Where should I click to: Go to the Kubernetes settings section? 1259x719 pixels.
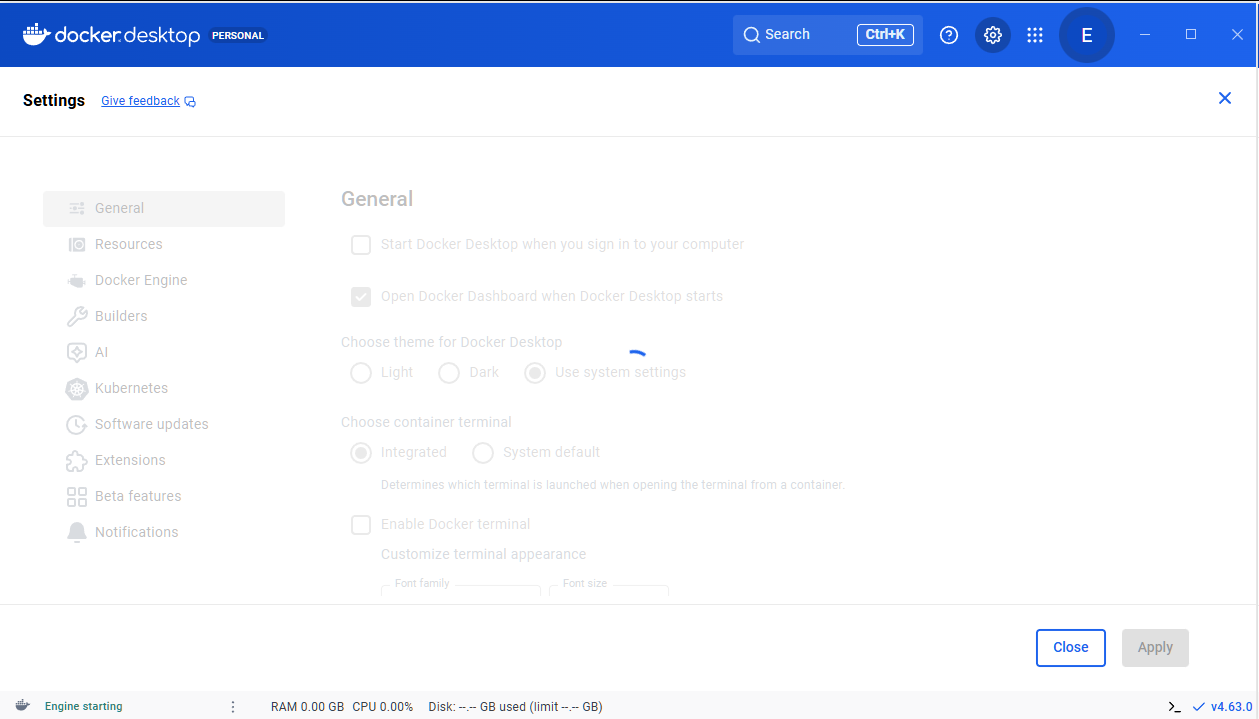[131, 388]
